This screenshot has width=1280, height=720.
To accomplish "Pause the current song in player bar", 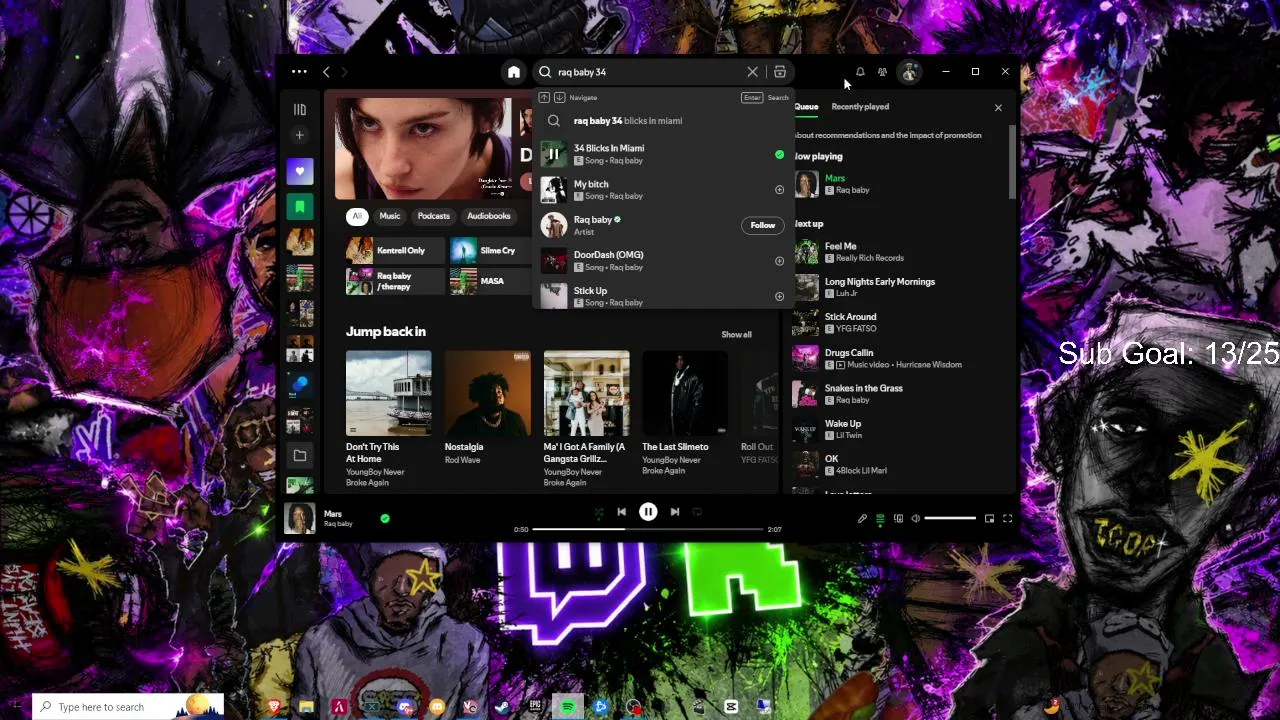I will tap(648, 512).
